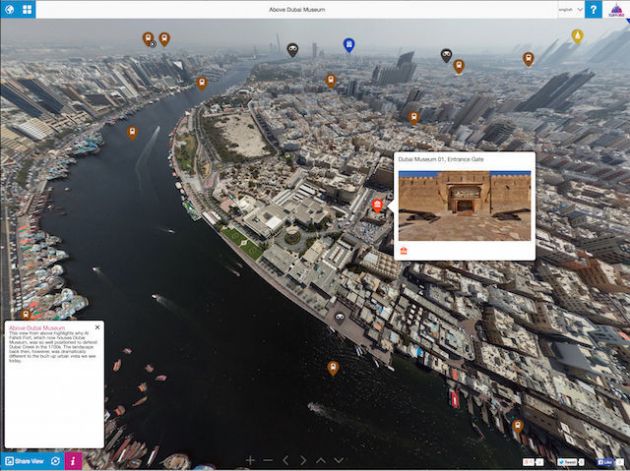
Task: Click the look down chevron control
Action: pyautogui.click(x=339, y=461)
